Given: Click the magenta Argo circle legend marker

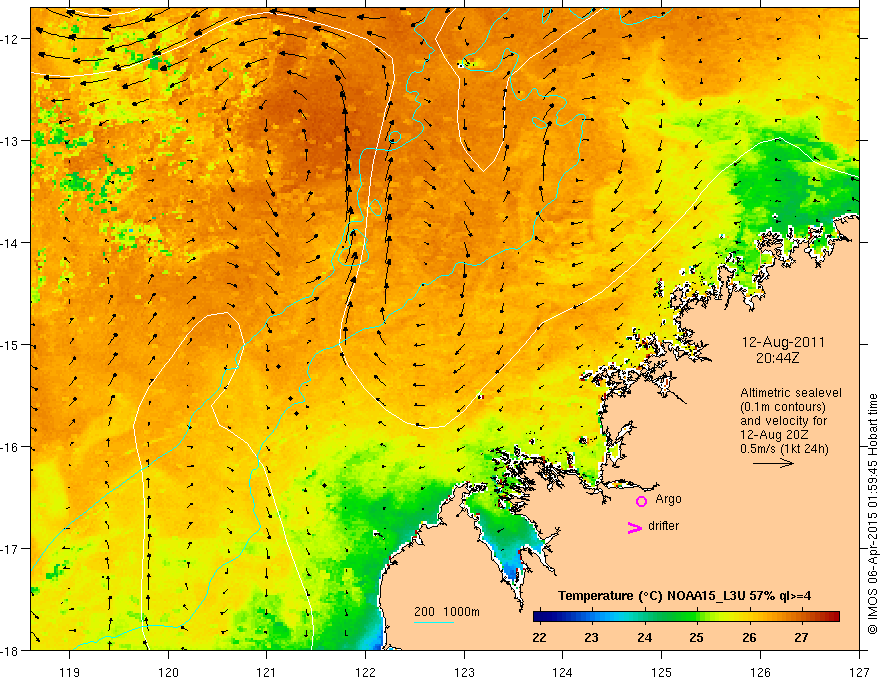Looking at the screenshot, I should 641,501.
